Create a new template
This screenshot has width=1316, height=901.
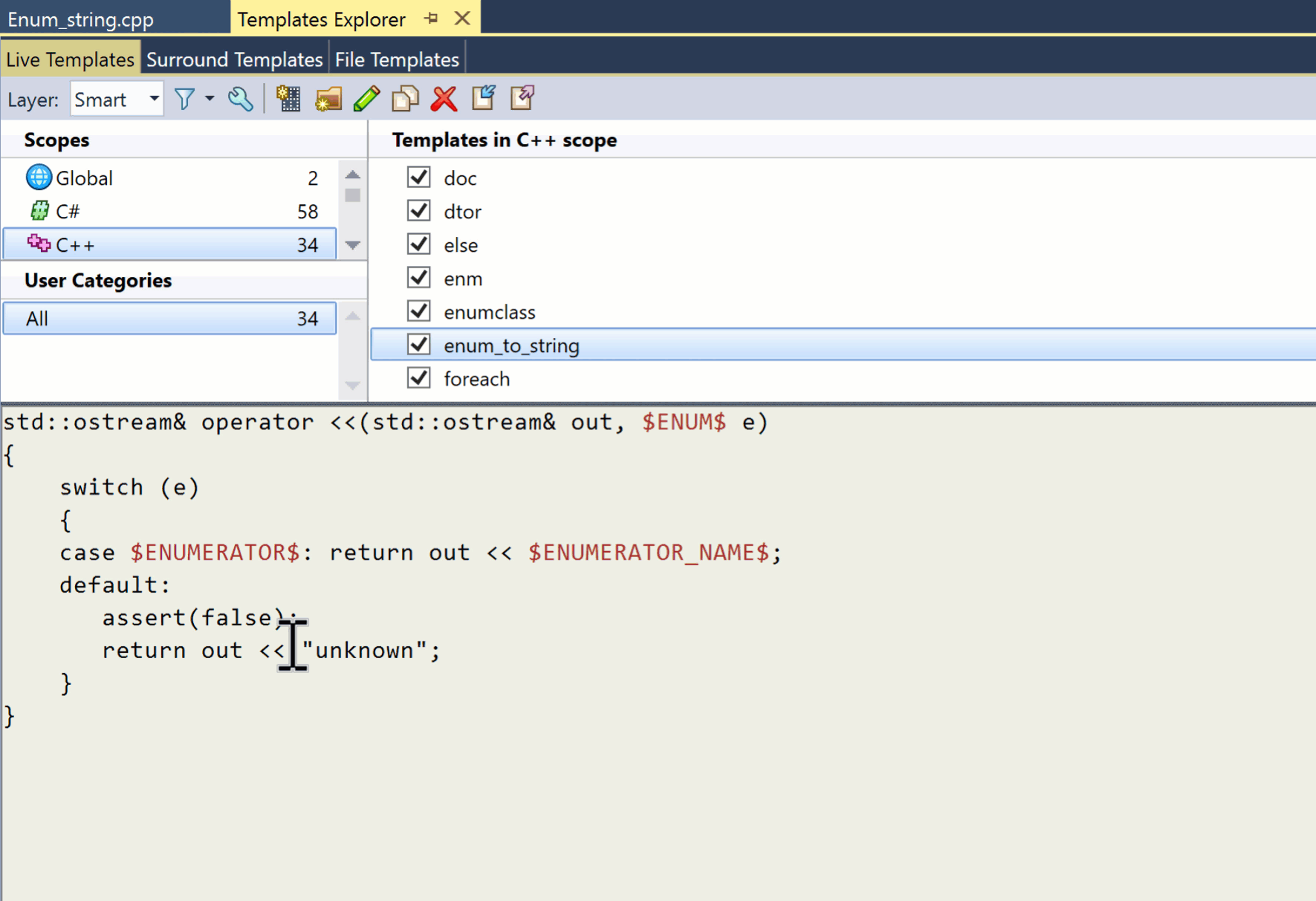[289, 98]
